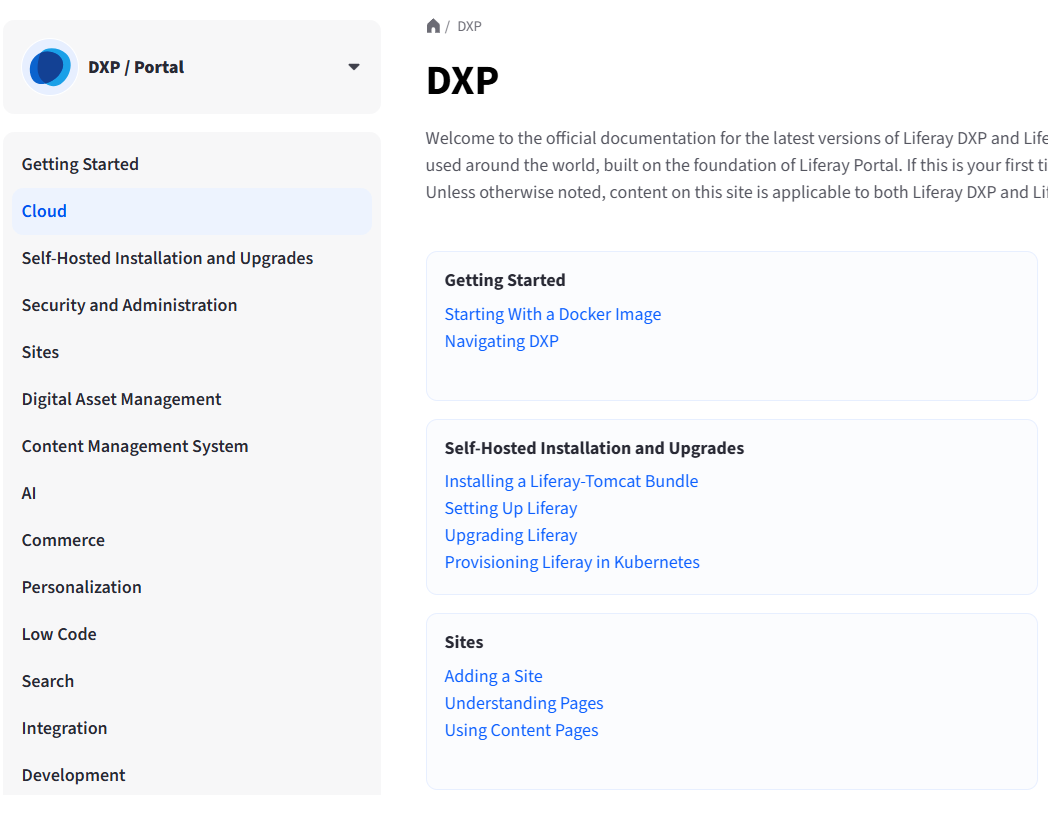Screen dimensions: 1048x834
Task: Open Starting With a Docker Image
Action: coord(553,314)
